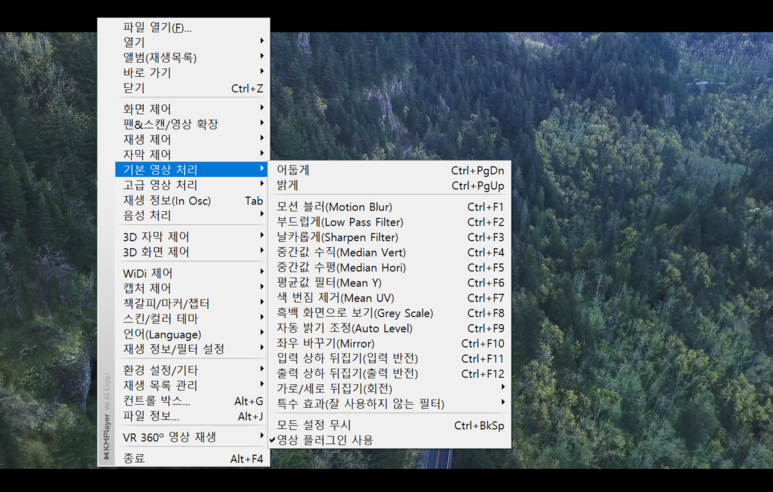
Task: Open '화면 제어' submenu
Action: (x=191, y=109)
